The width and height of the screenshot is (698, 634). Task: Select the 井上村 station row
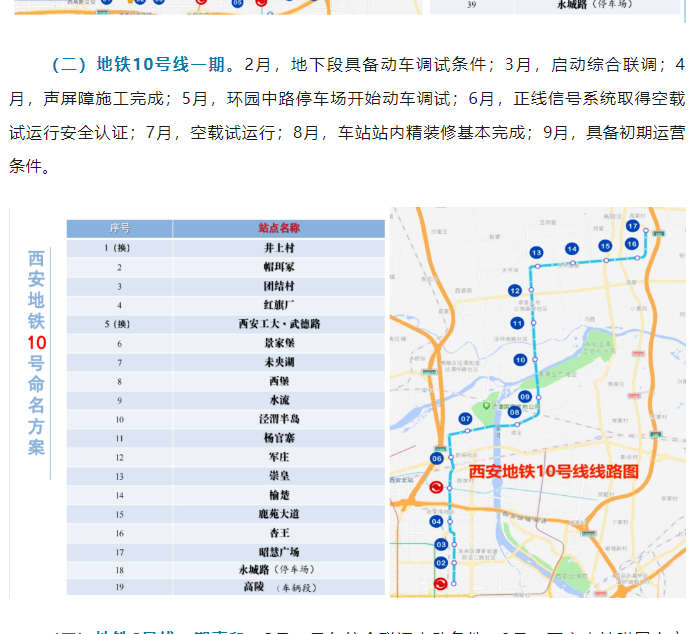(226, 248)
